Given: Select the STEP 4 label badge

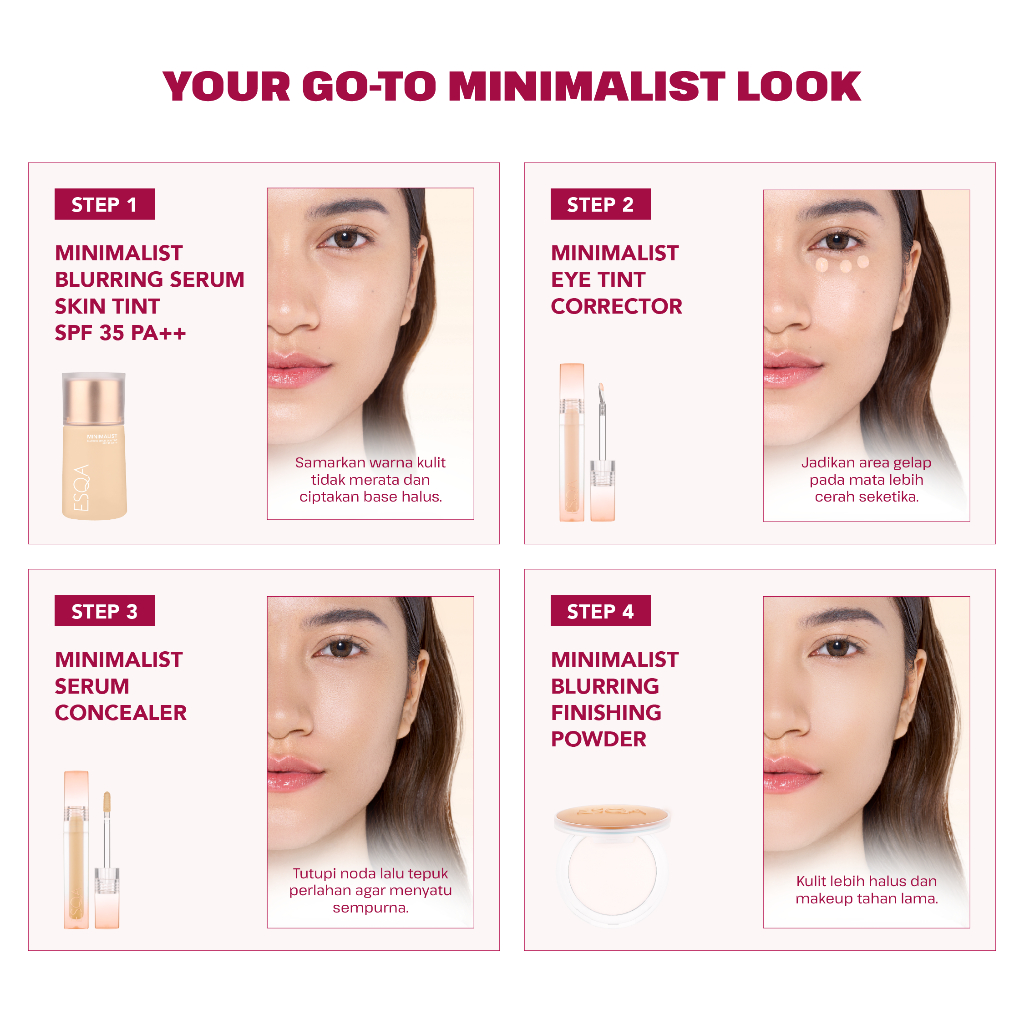Looking at the screenshot, I should click(600, 611).
